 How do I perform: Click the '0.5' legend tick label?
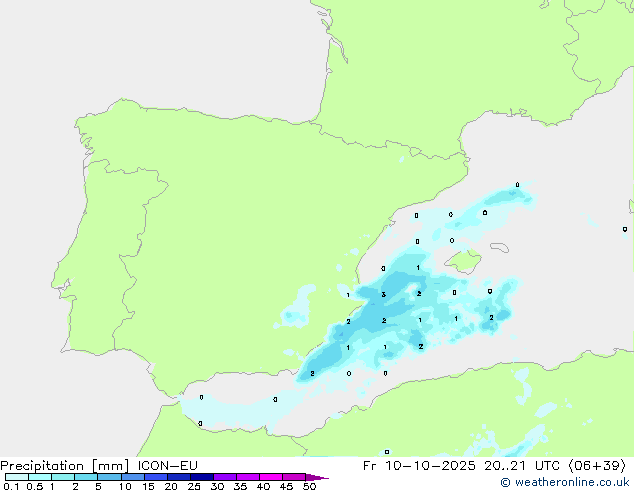[x=34, y=486]
